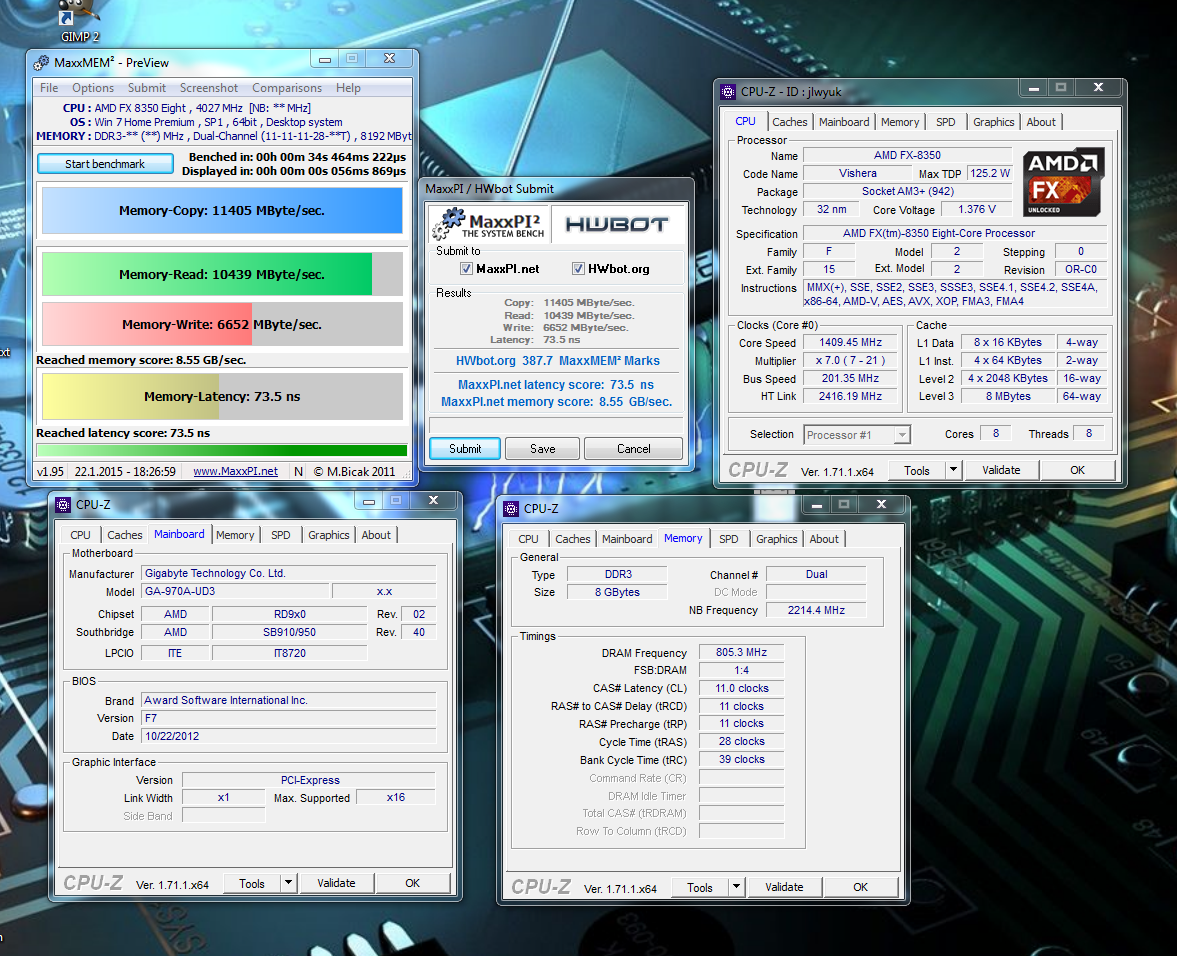
Task: Click the CPU-Z Mainboard window title icon
Action: (63, 504)
